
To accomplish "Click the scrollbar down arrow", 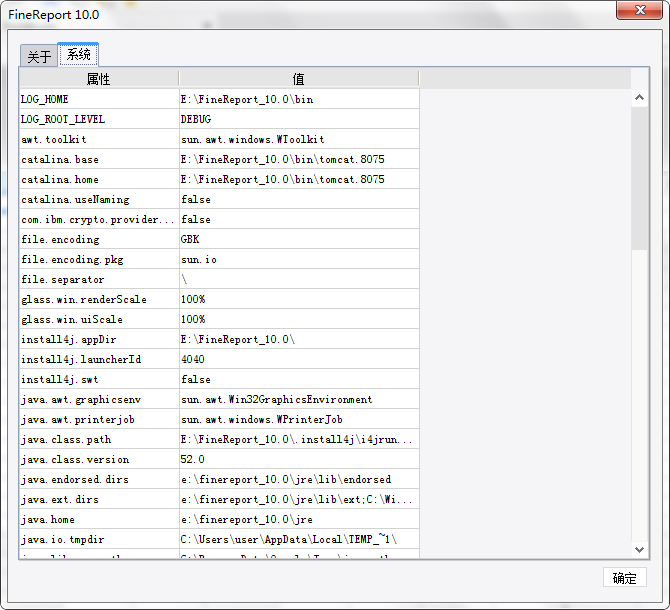I will point(639,549).
